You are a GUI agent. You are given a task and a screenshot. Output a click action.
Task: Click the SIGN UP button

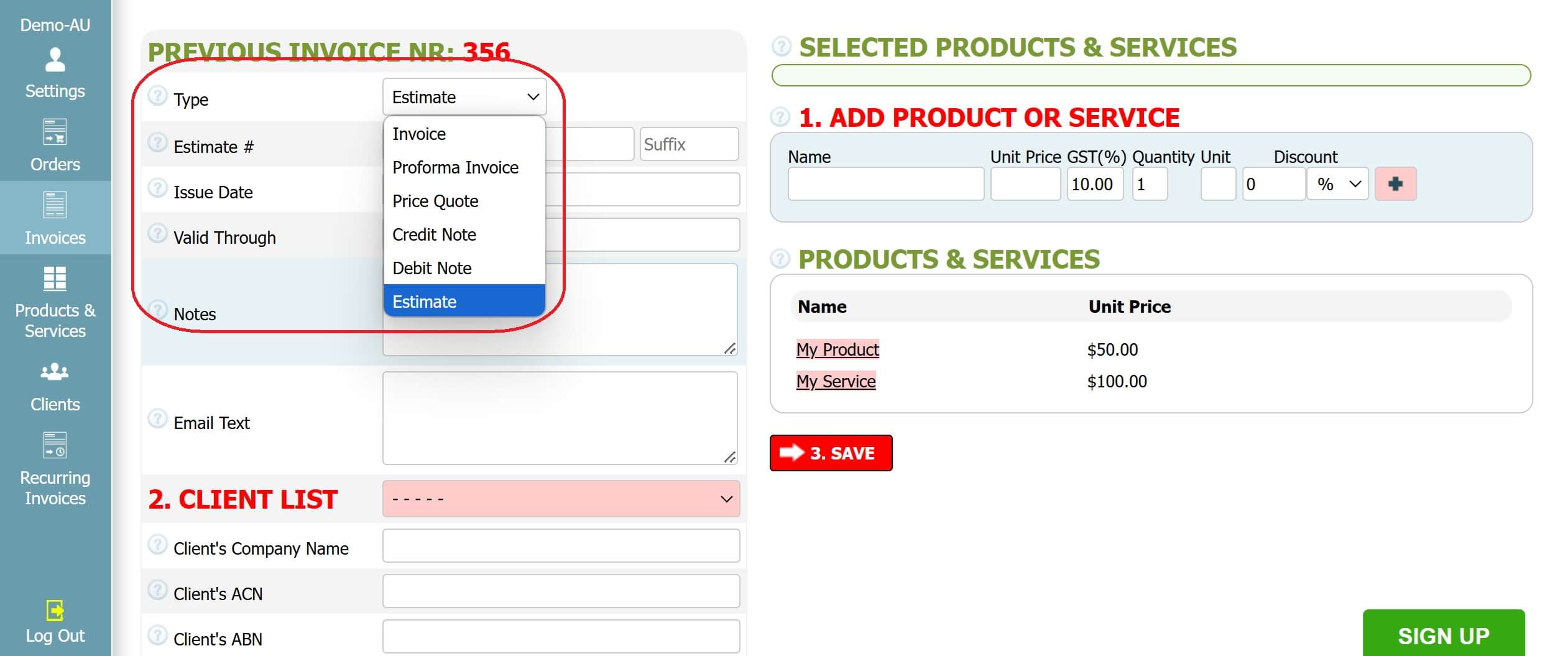(x=1443, y=635)
